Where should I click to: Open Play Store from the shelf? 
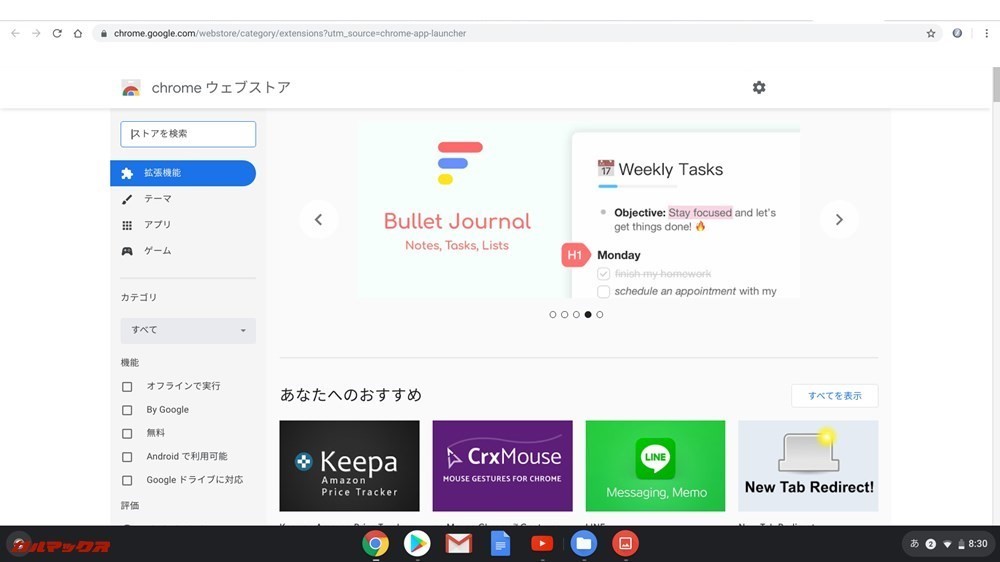417,544
